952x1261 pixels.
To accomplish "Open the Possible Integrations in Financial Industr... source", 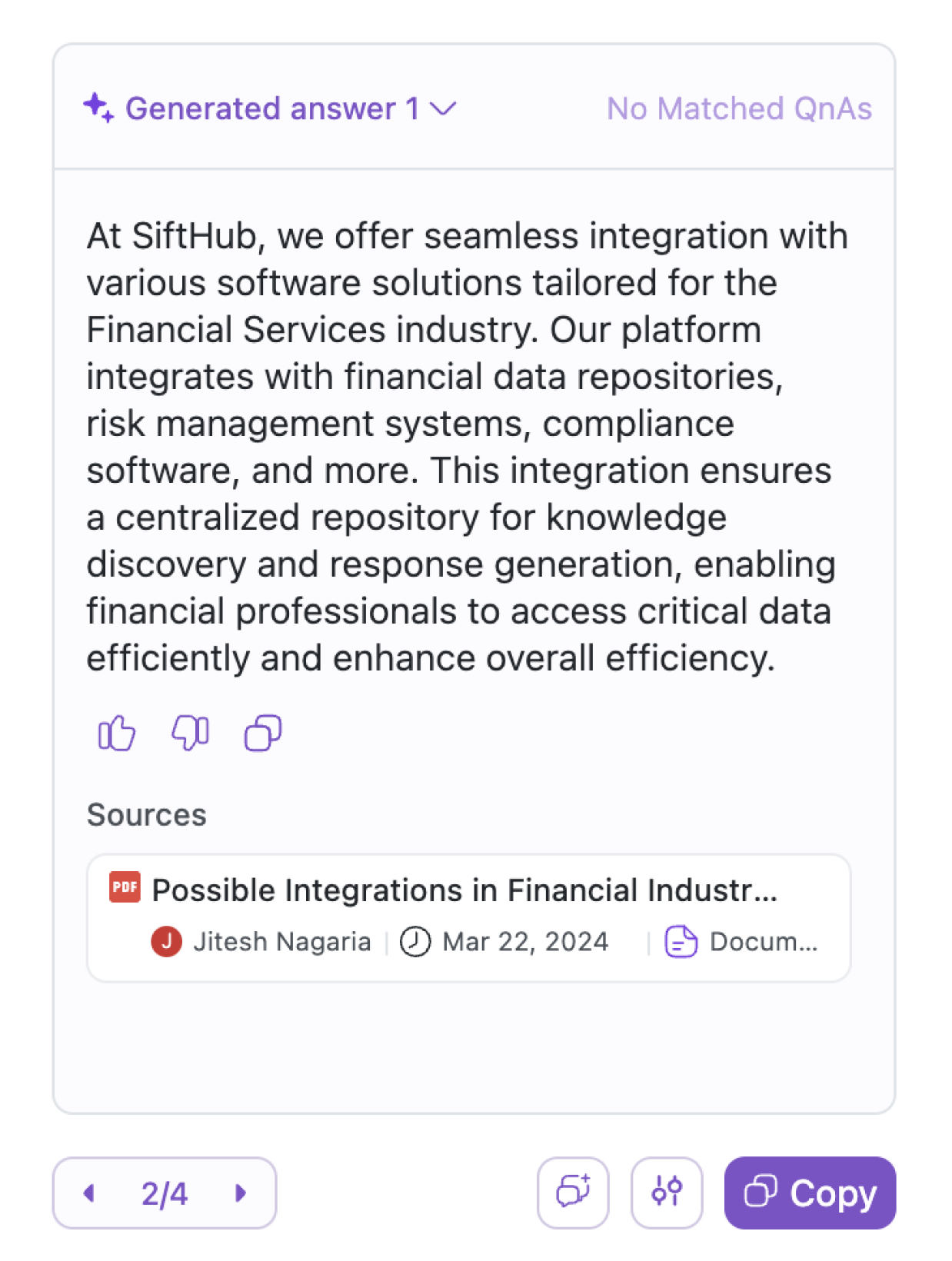I will [x=464, y=890].
